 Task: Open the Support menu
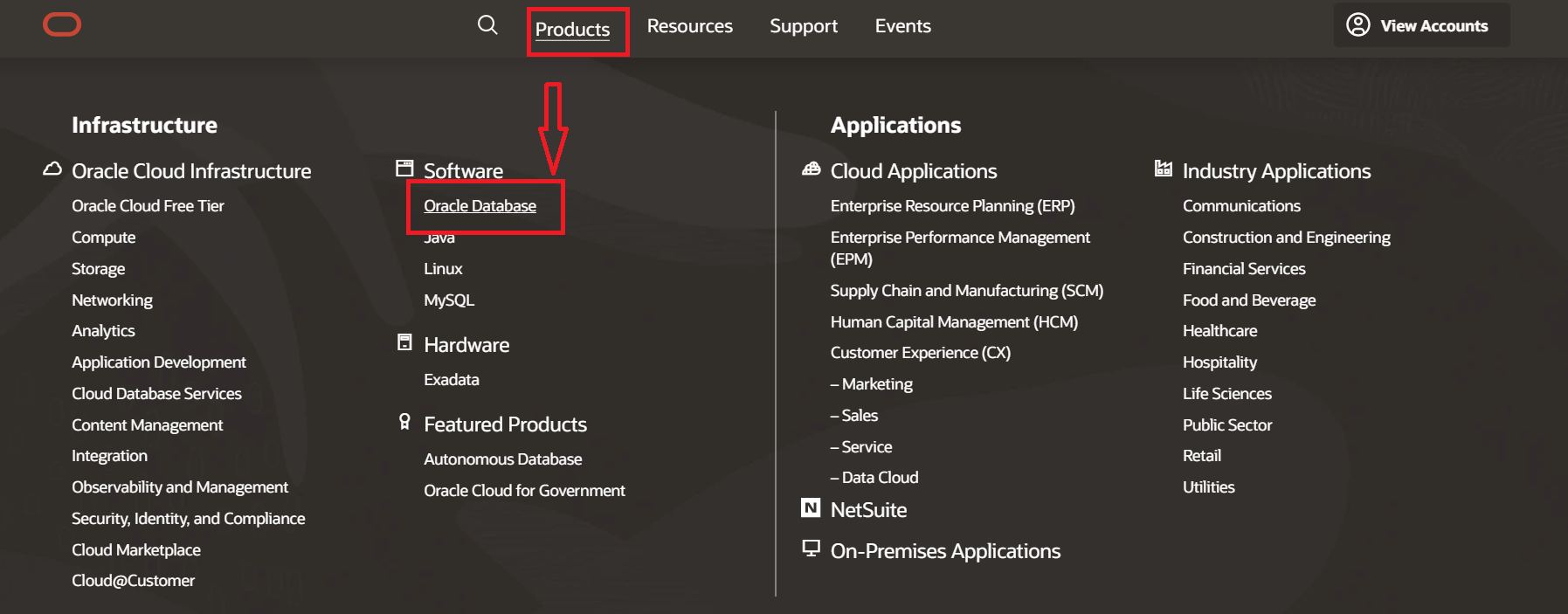tap(804, 26)
